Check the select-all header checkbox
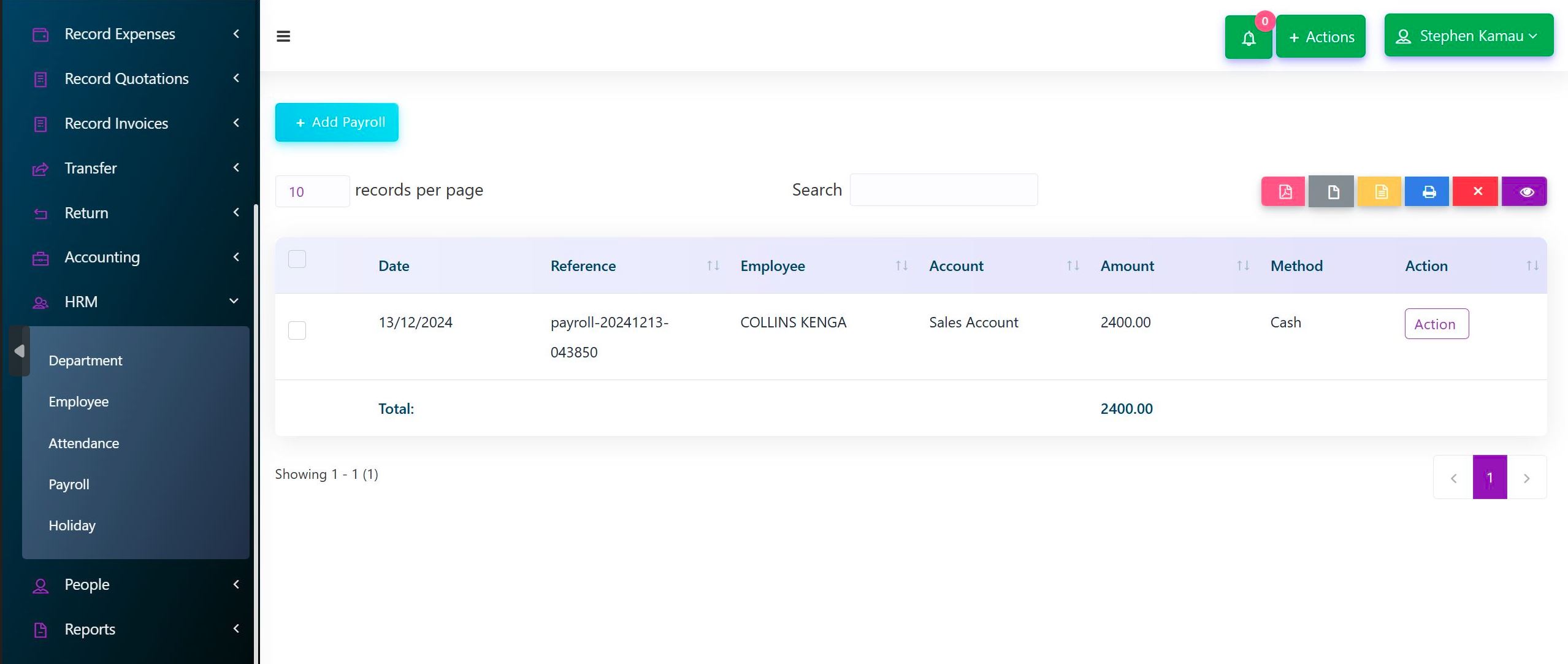1568x664 pixels. pyautogui.click(x=297, y=259)
